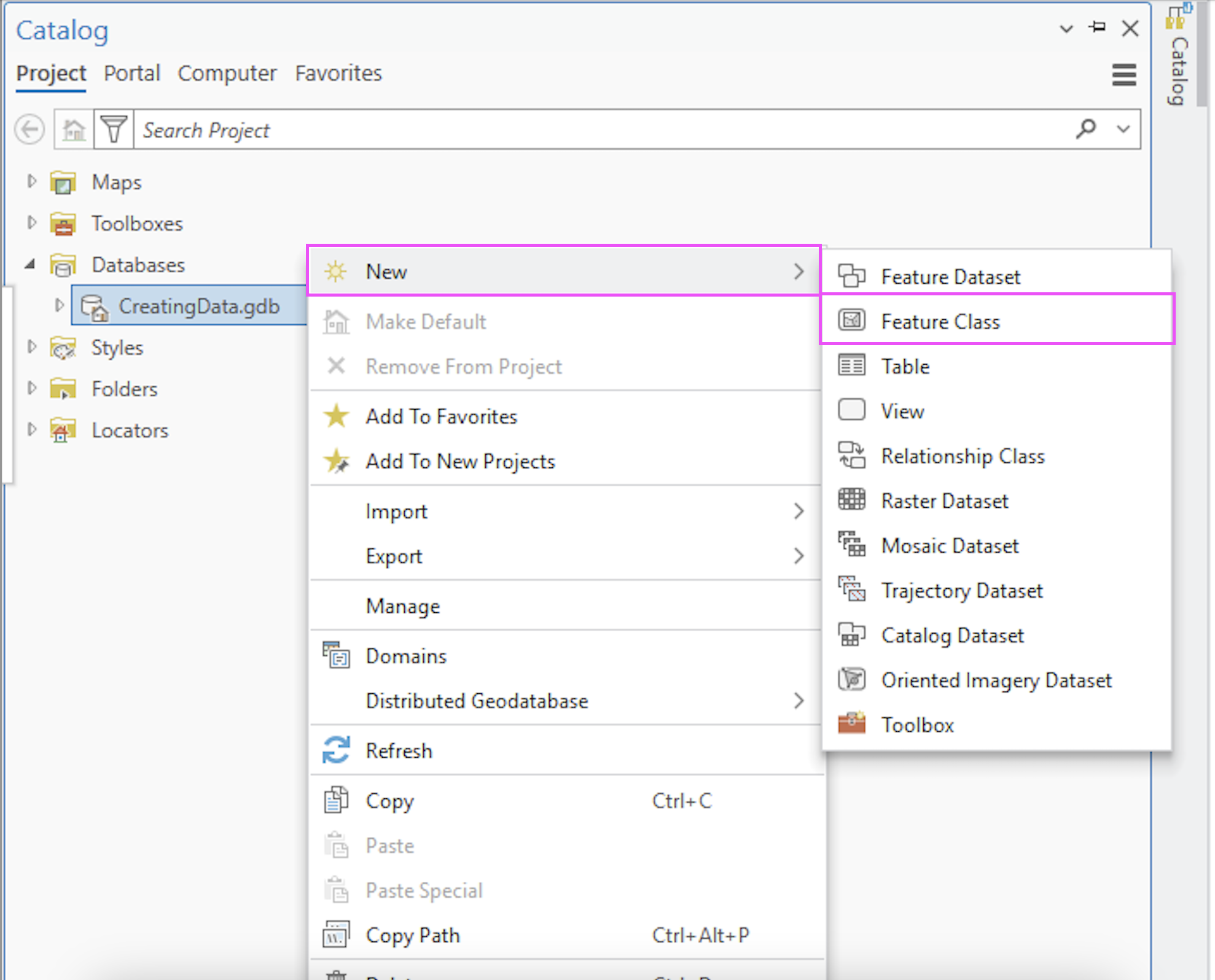Open the search options dropdown arrow

(1123, 129)
